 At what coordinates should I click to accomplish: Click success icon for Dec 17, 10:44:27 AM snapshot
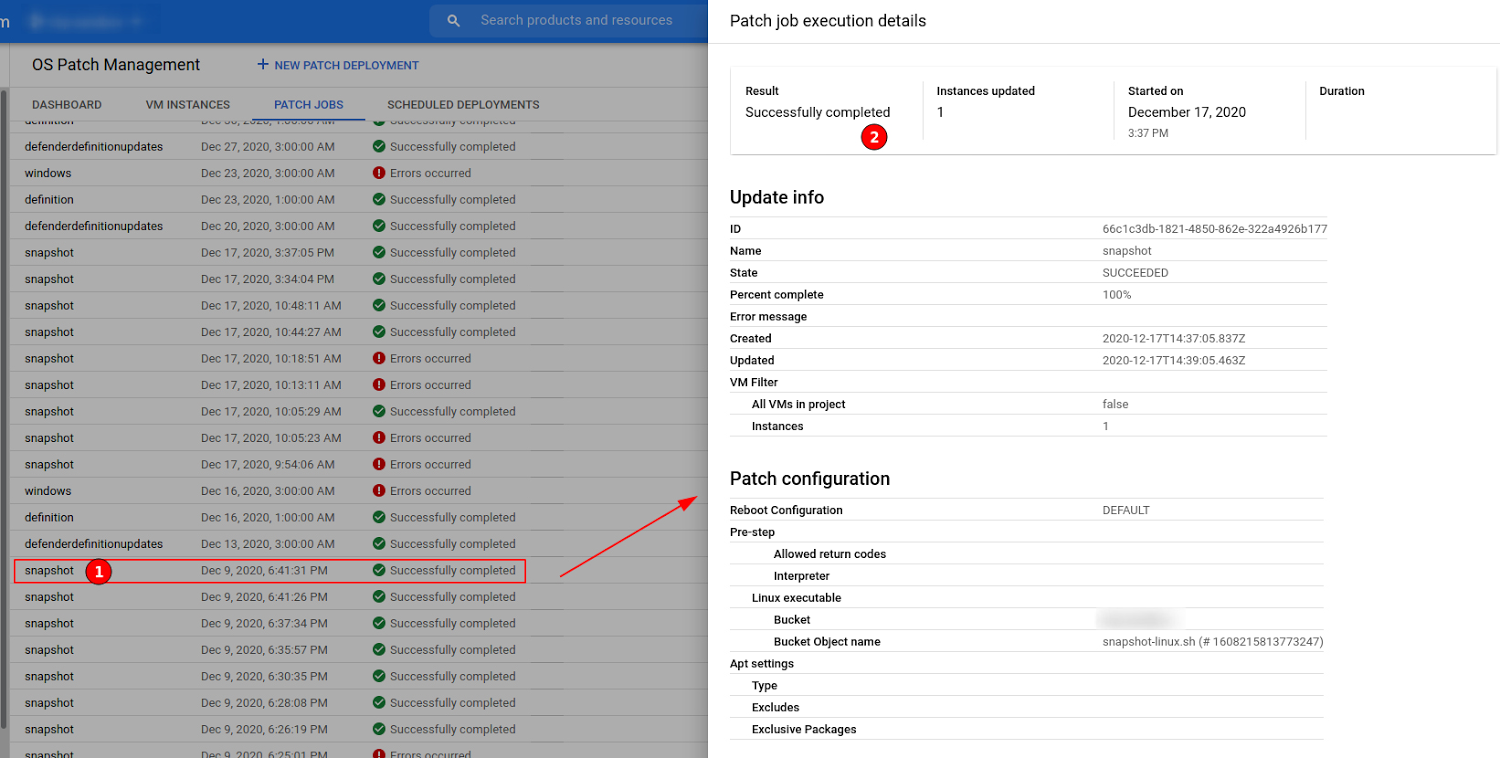point(379,332)
